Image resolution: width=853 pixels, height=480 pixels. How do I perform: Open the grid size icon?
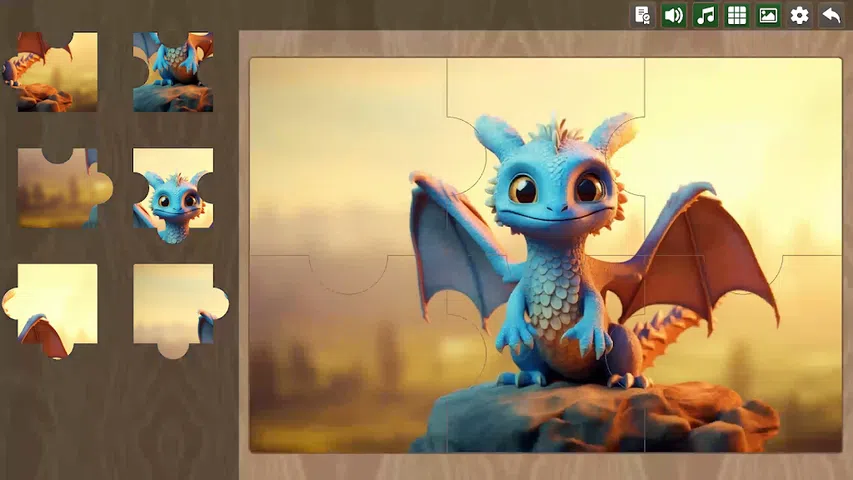point(737,15)
